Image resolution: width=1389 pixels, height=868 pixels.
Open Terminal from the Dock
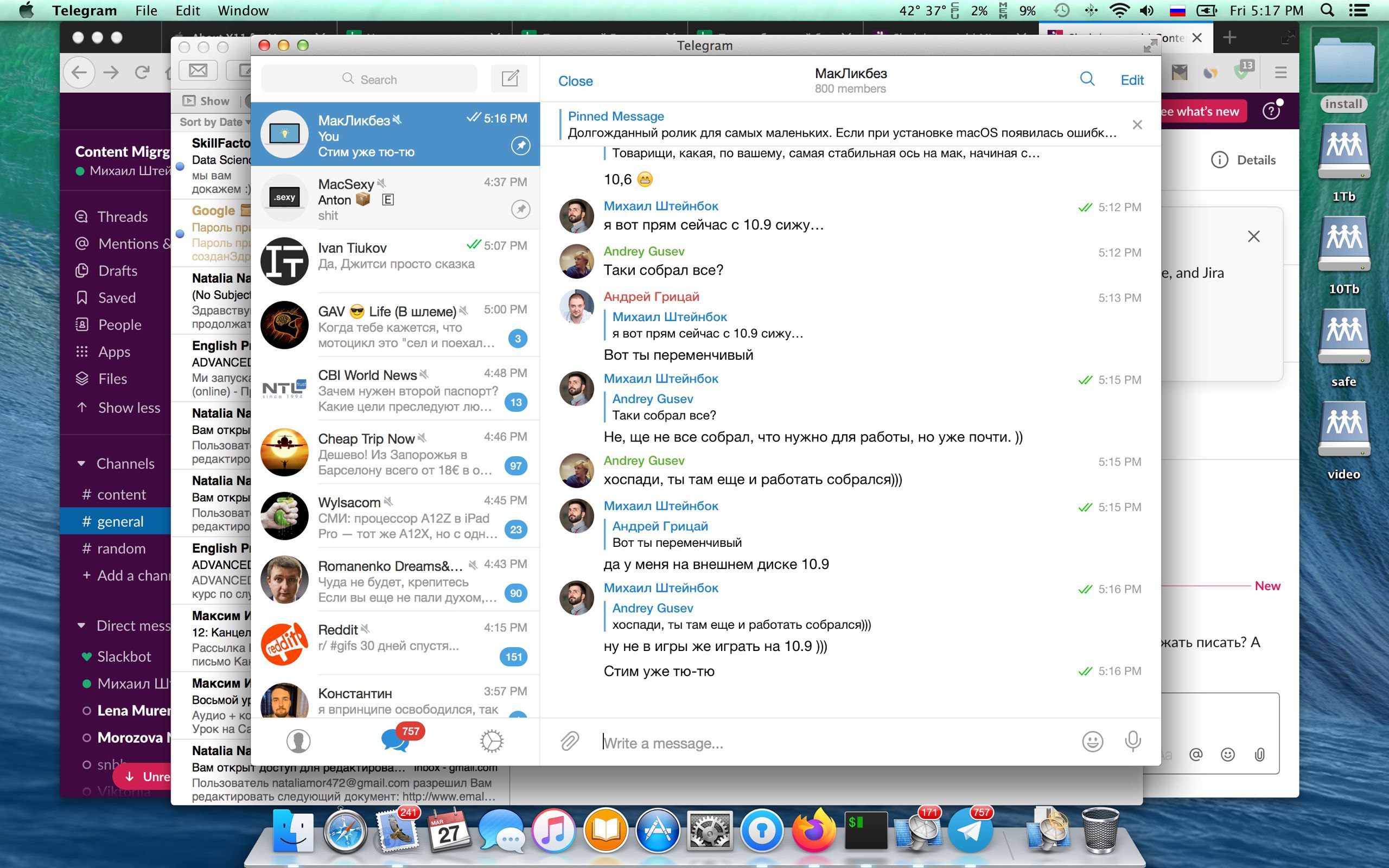tap(865, 831)
